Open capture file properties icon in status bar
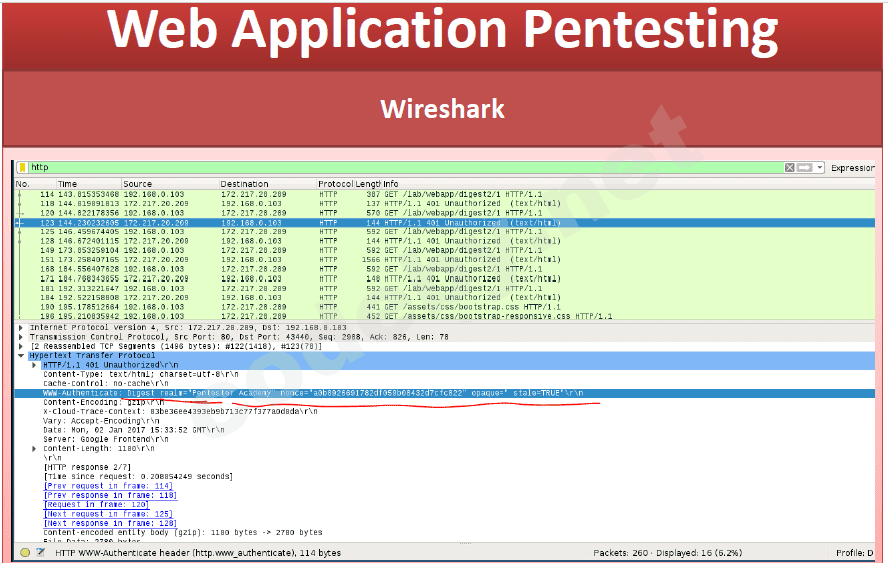Viewport: 888px width, 563px height. [x=41, y=552]
